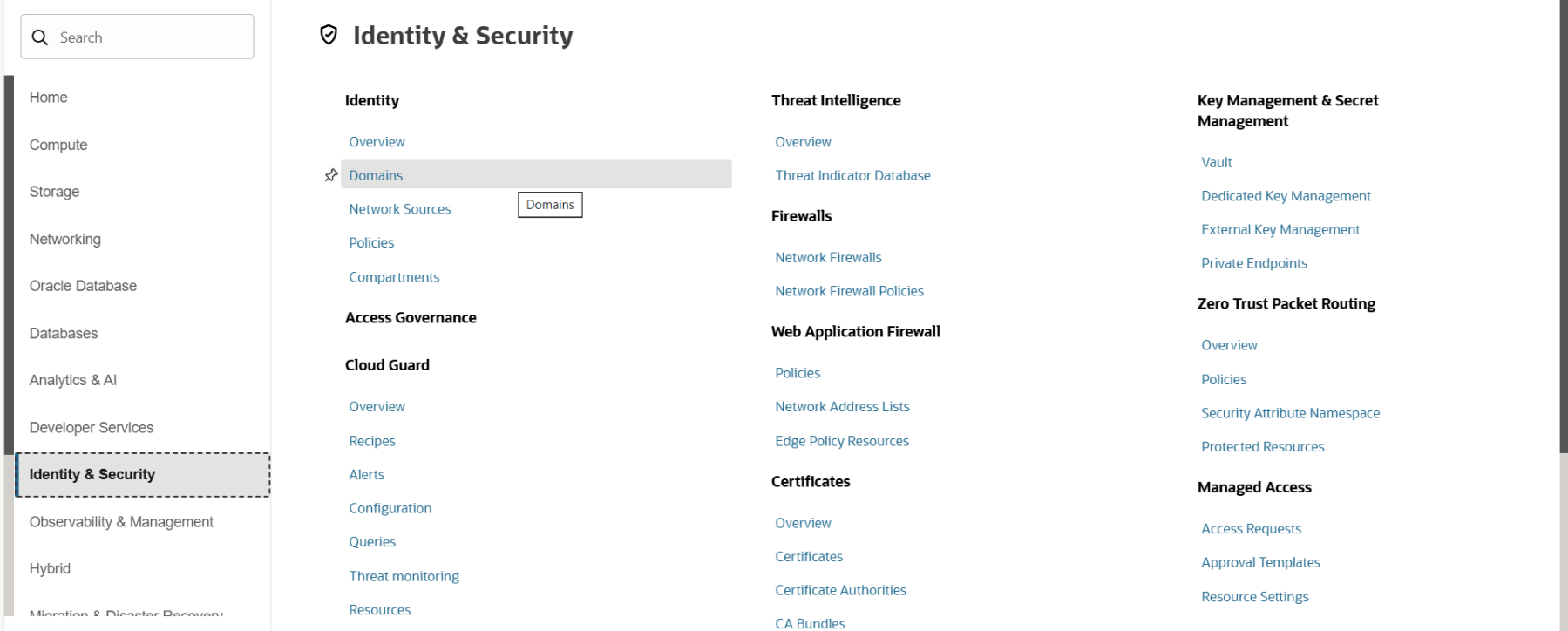Open the Compute menu category

coord(58,145)
